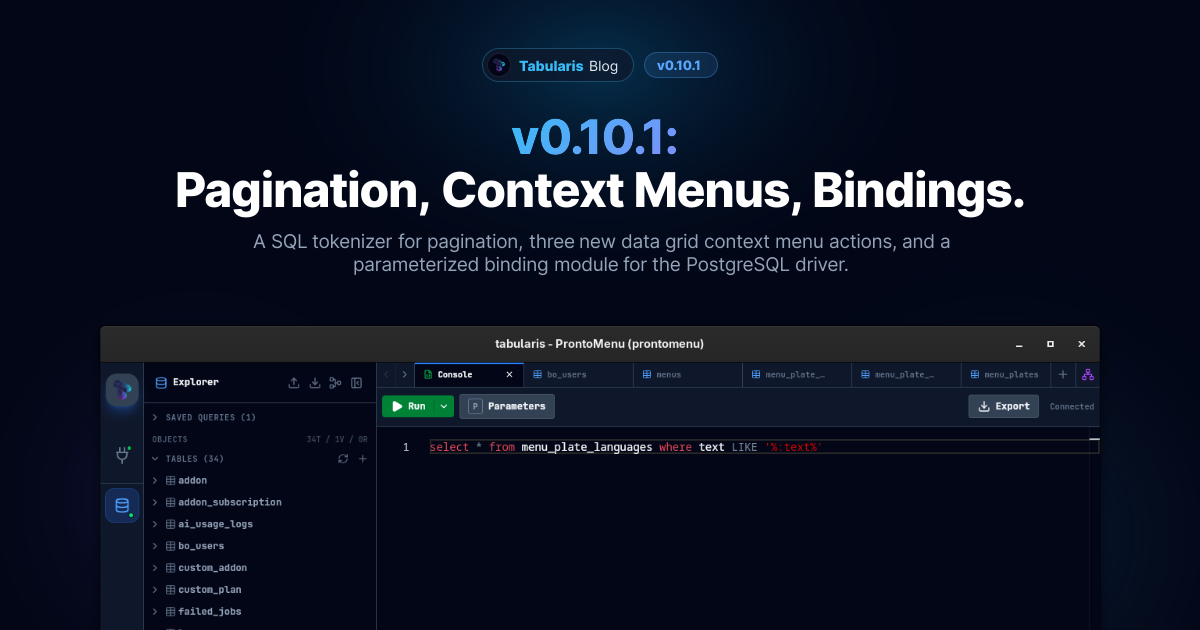The image size is (1200, 630).
Task: Export the query results
Action: click(x=1004, y=406)
